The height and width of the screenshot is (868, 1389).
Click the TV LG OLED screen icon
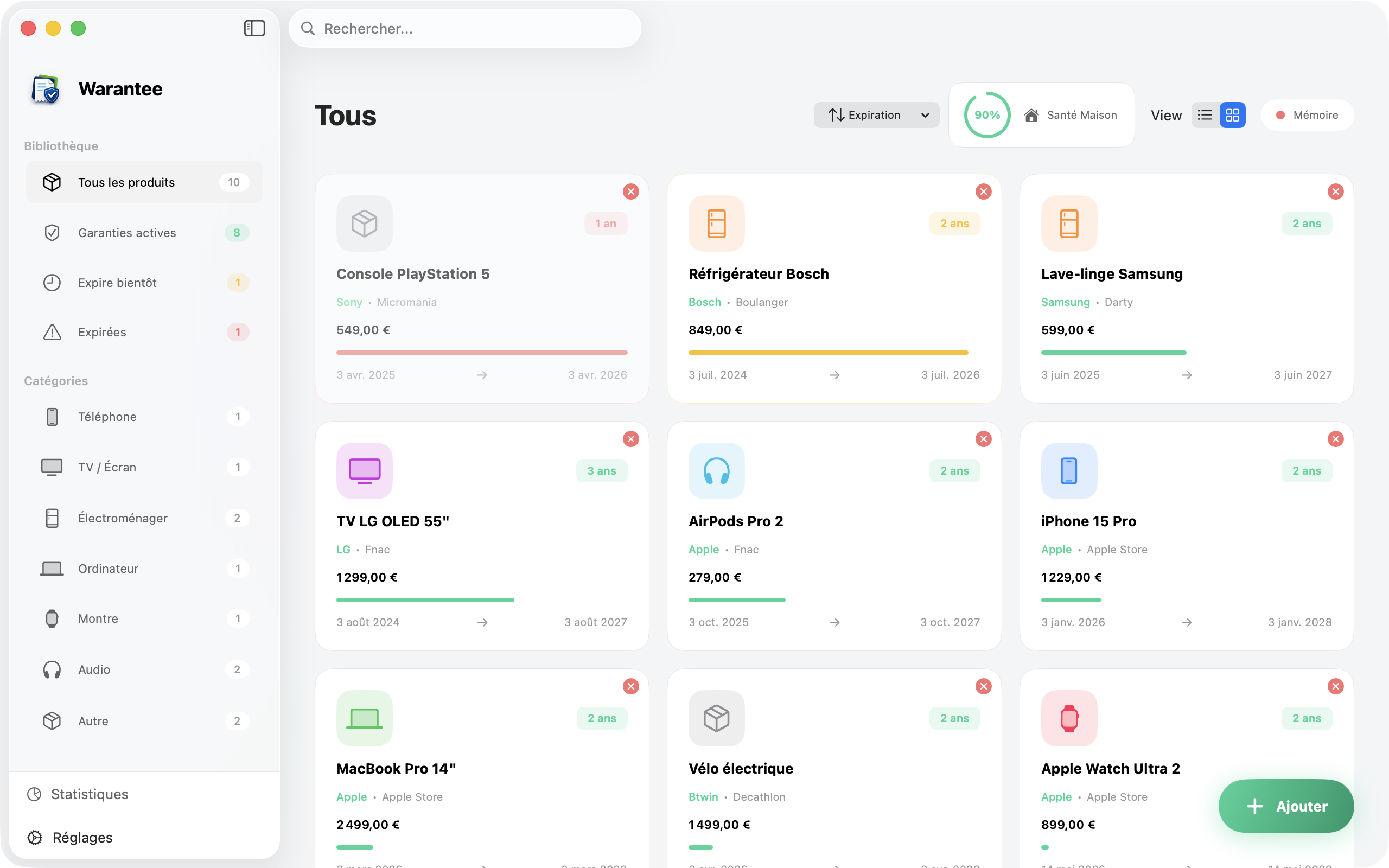(x=365, y=471)
